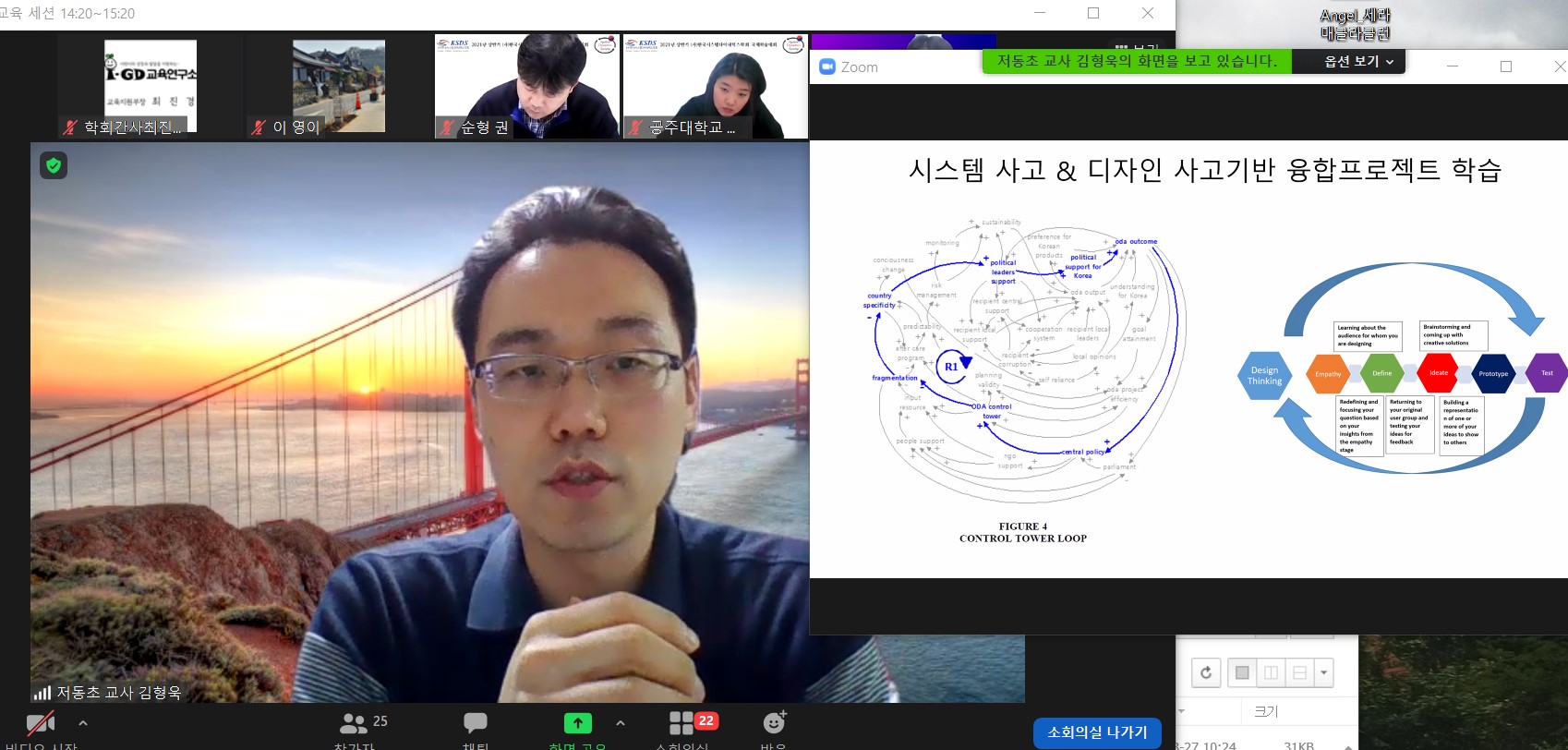Click the 소회의실 나가기 button
The width and height of the screenshot is (1568, 750).
[1097, 732]
